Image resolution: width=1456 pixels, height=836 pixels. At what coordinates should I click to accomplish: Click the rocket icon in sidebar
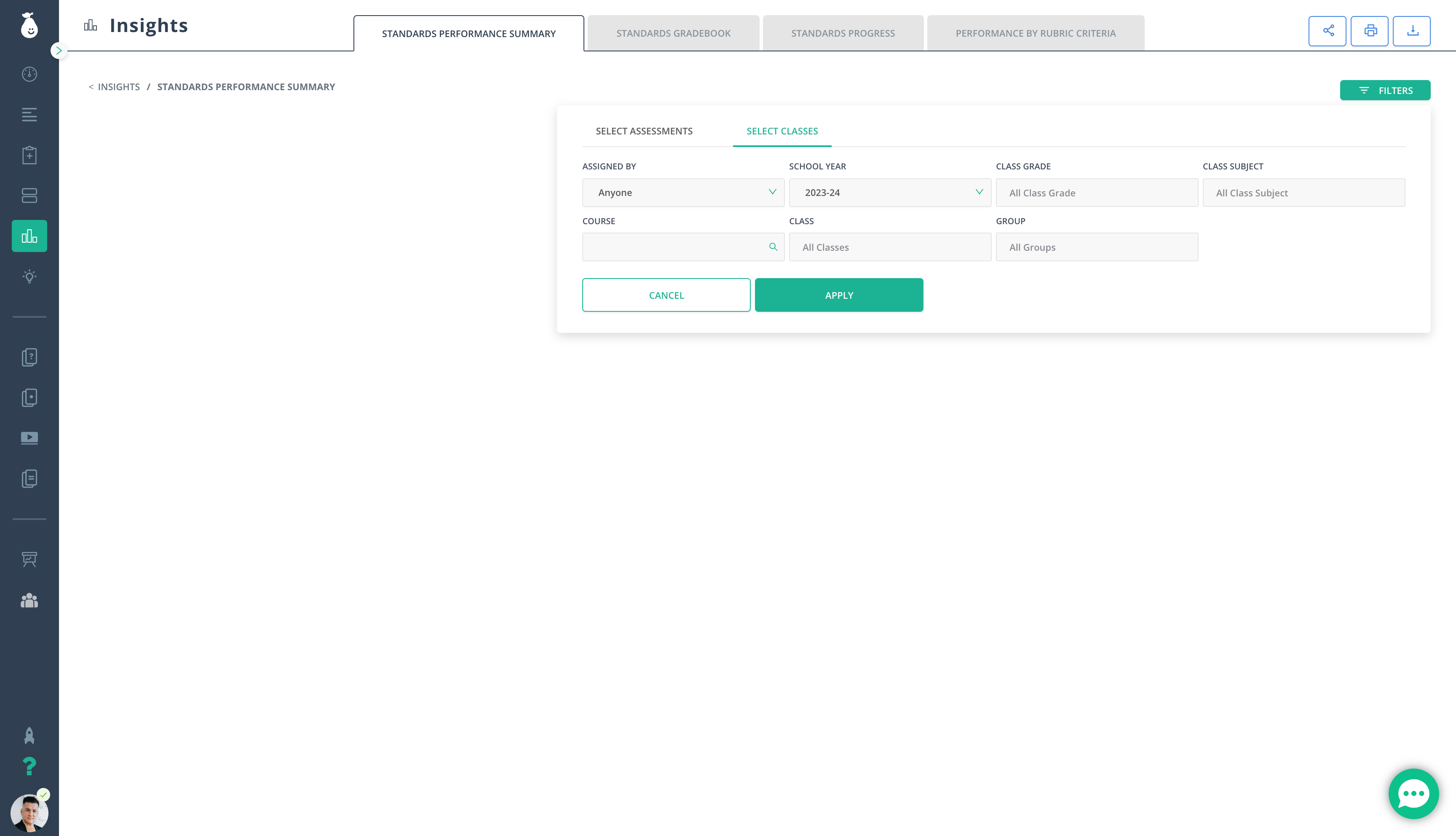29,736
